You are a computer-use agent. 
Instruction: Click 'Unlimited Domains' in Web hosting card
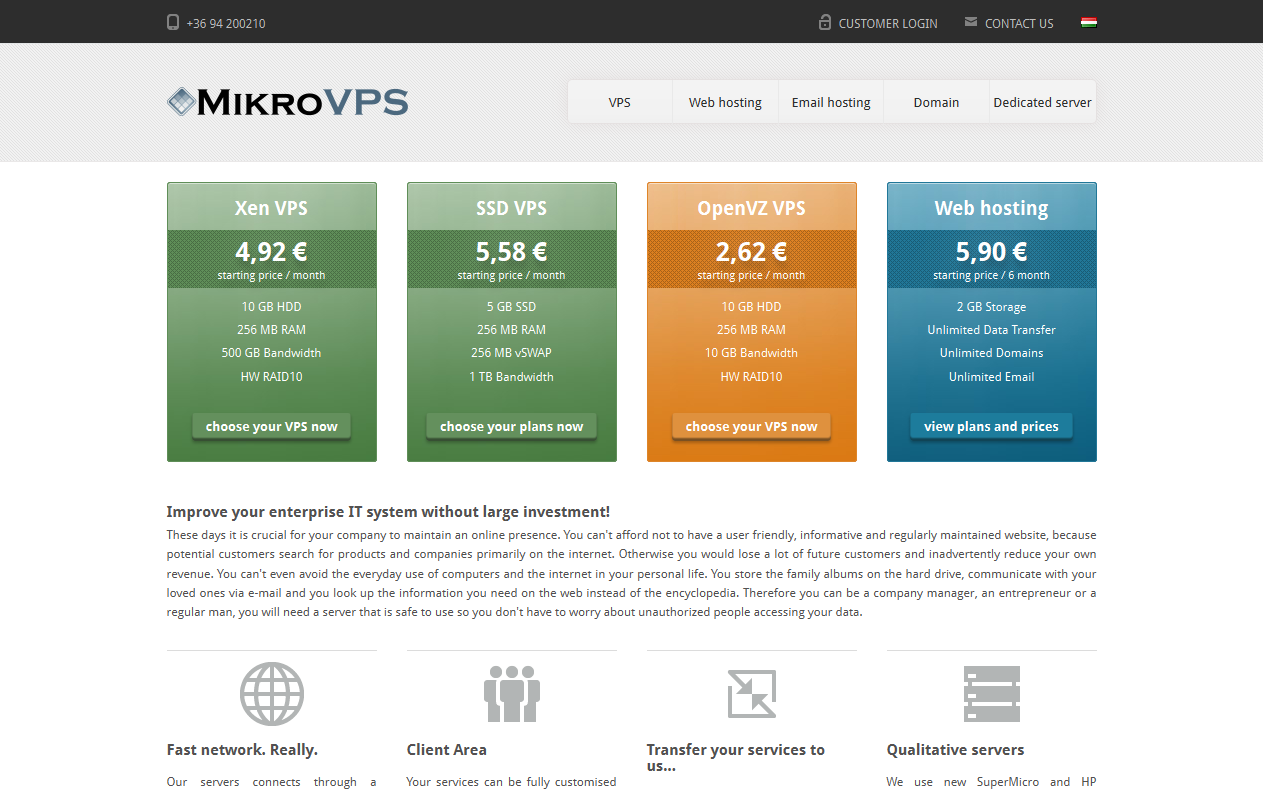(x=992, y=353)
